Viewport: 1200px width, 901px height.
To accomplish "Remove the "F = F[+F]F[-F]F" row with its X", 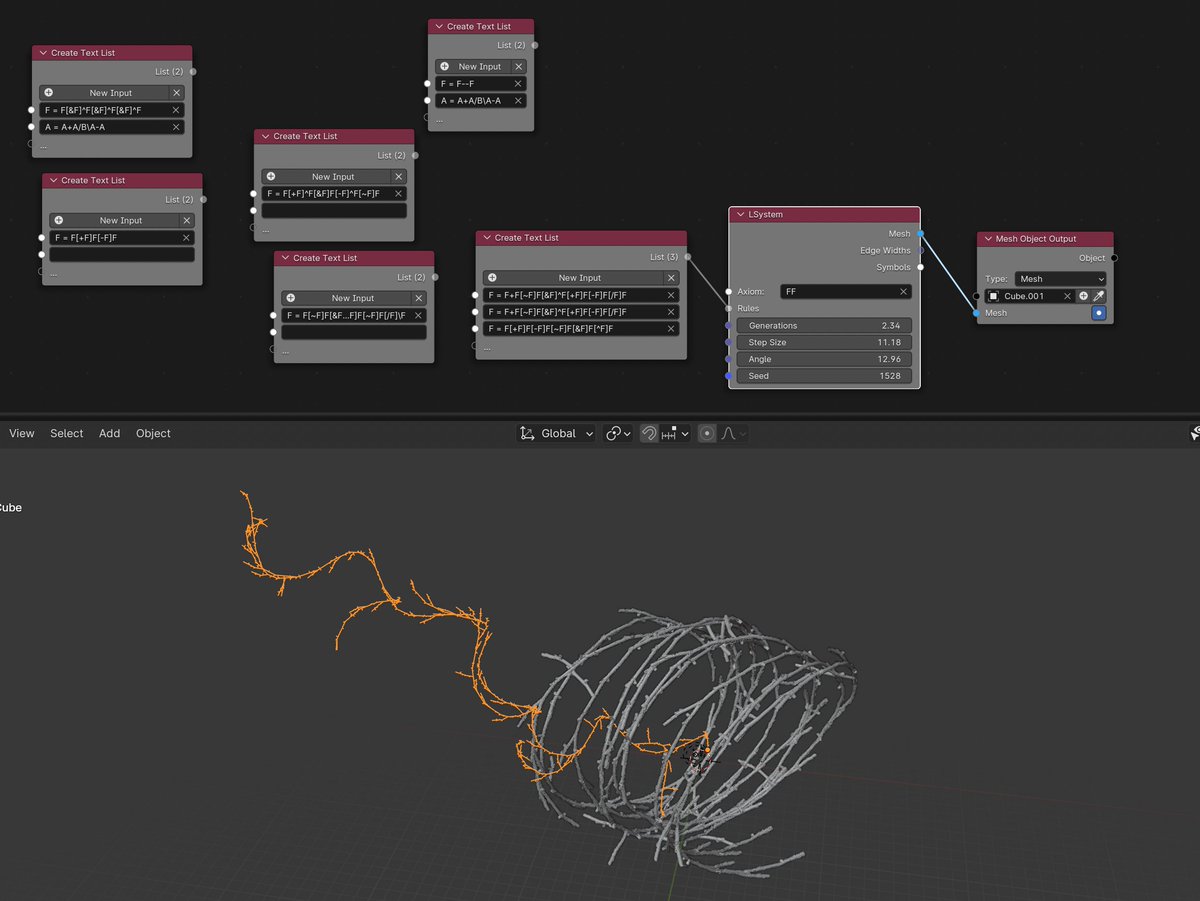I will [186, 238].
